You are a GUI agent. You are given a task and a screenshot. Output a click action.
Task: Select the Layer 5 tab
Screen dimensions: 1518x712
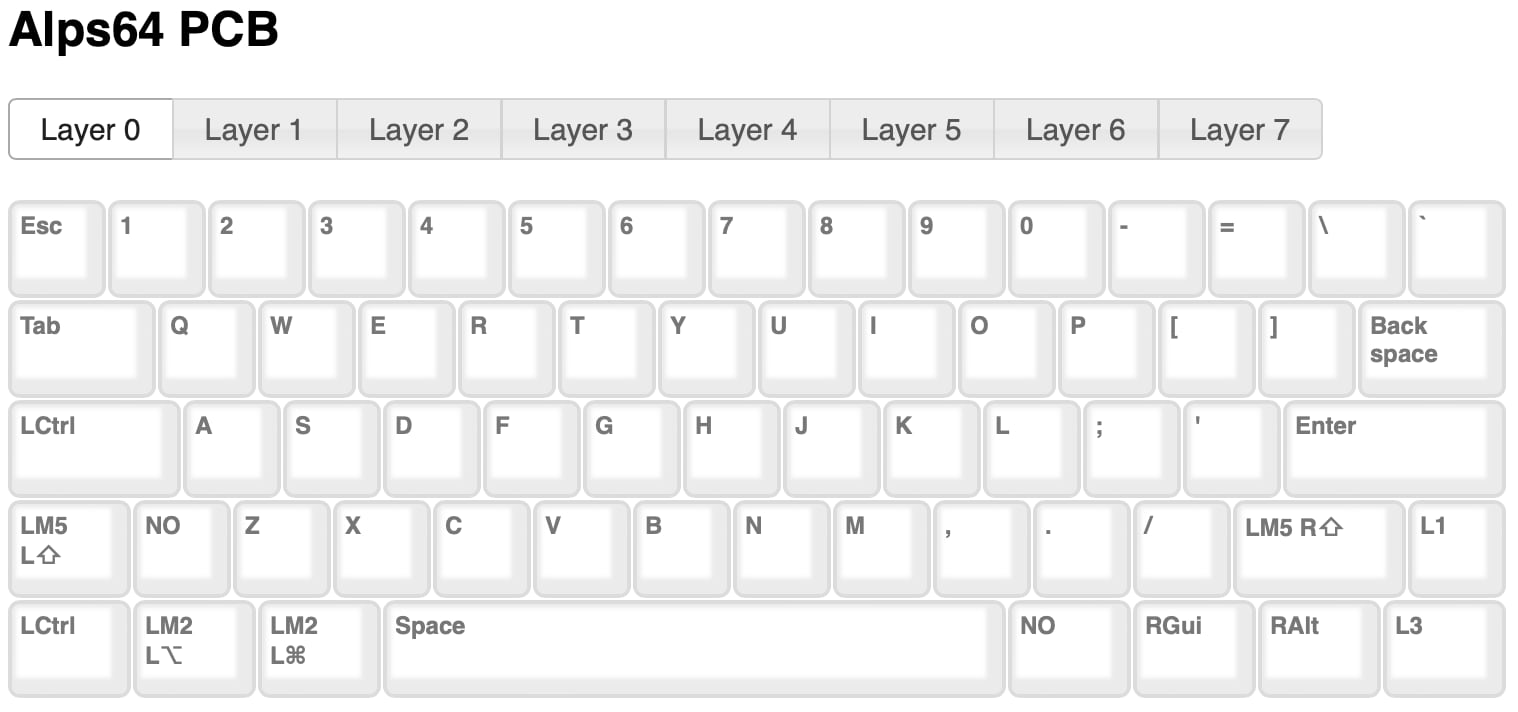[911, 129]
